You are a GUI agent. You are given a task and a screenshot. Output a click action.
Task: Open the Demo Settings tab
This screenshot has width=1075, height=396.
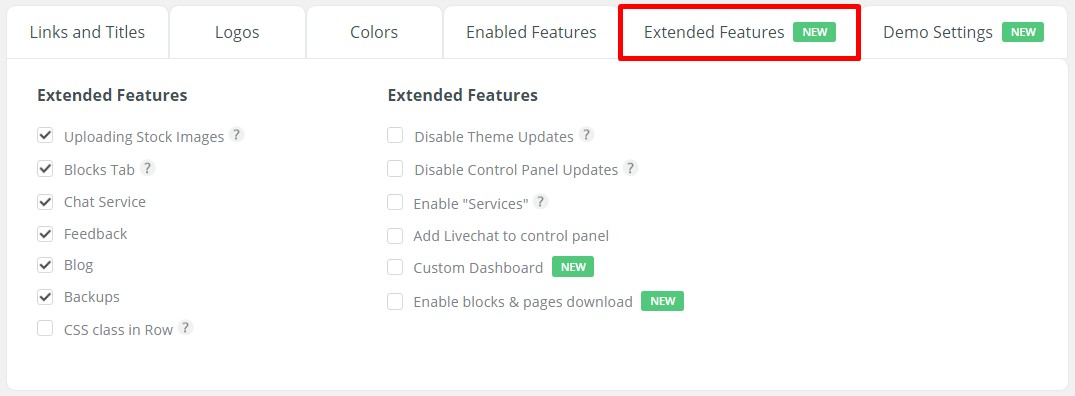click(963, 32)
